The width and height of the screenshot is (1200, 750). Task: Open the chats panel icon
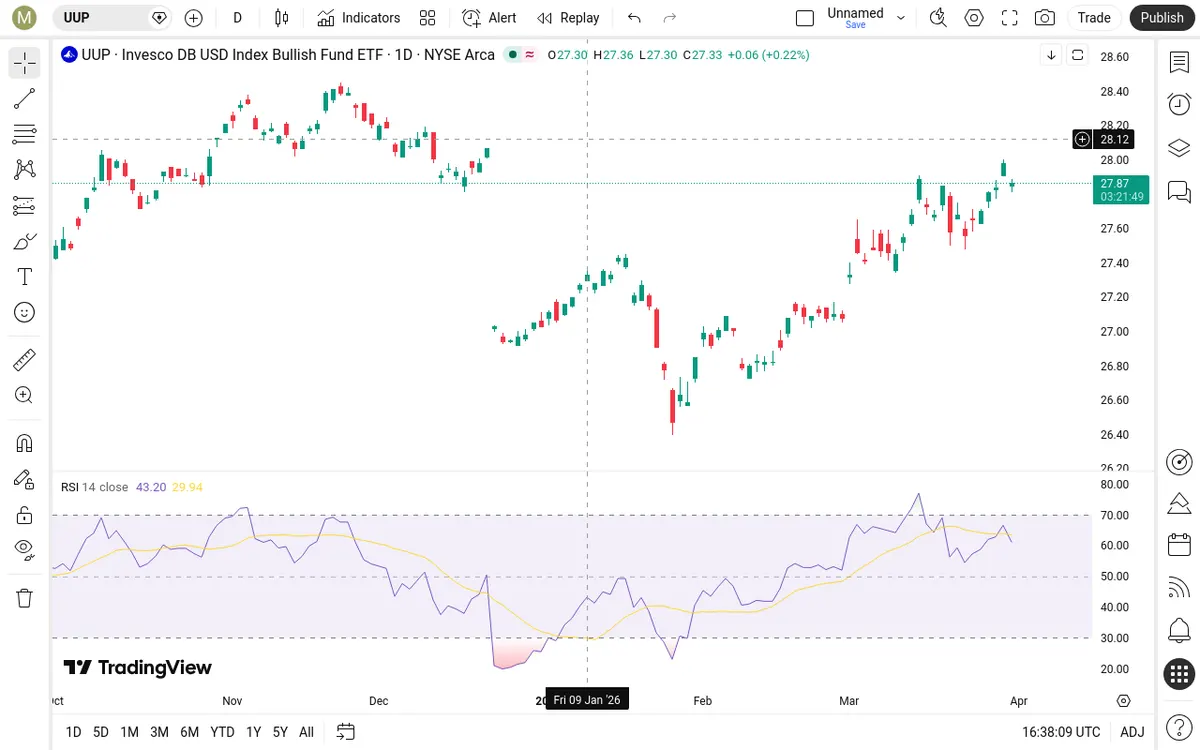point(1179,191)
